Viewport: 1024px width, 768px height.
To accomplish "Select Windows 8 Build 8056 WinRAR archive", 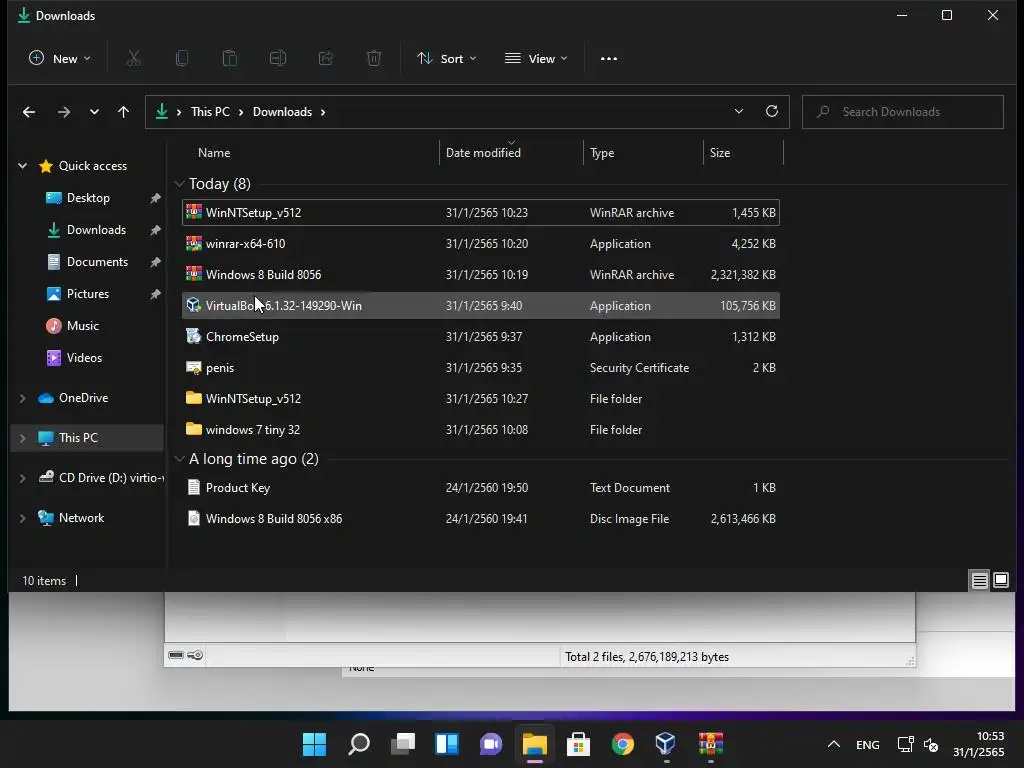I will (481, 275).
